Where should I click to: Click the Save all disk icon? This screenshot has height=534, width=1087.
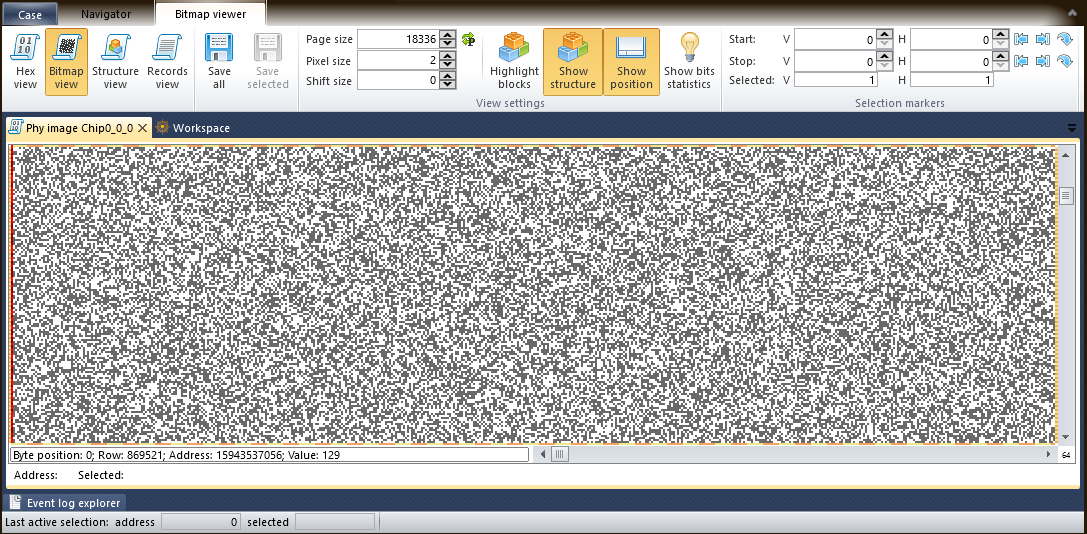(x=219, y=49)
